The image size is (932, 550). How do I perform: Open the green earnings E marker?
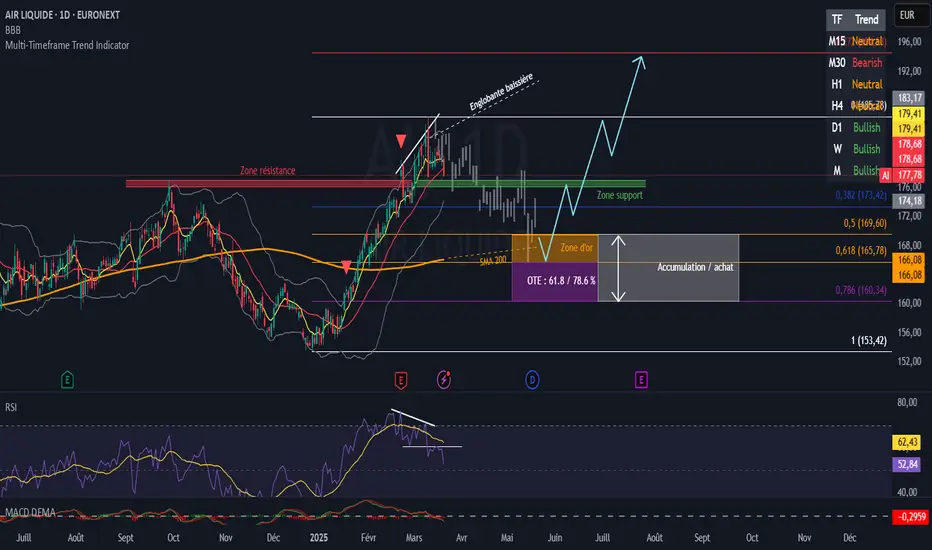[x=67, y=379]
